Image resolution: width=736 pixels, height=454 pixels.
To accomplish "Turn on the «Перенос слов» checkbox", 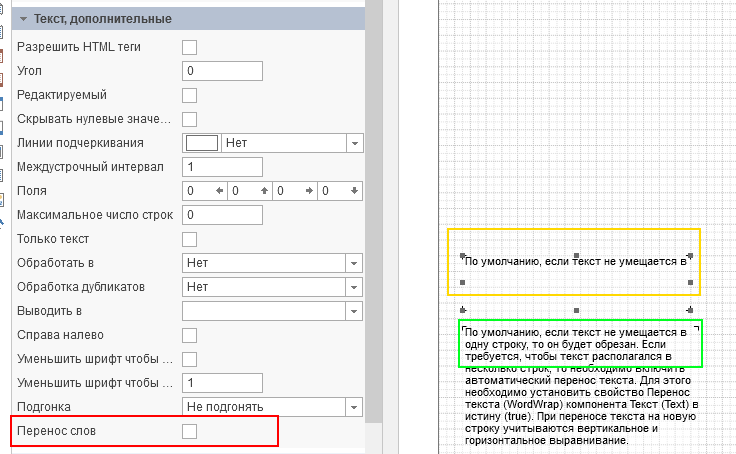I will (x=189, y=431).
